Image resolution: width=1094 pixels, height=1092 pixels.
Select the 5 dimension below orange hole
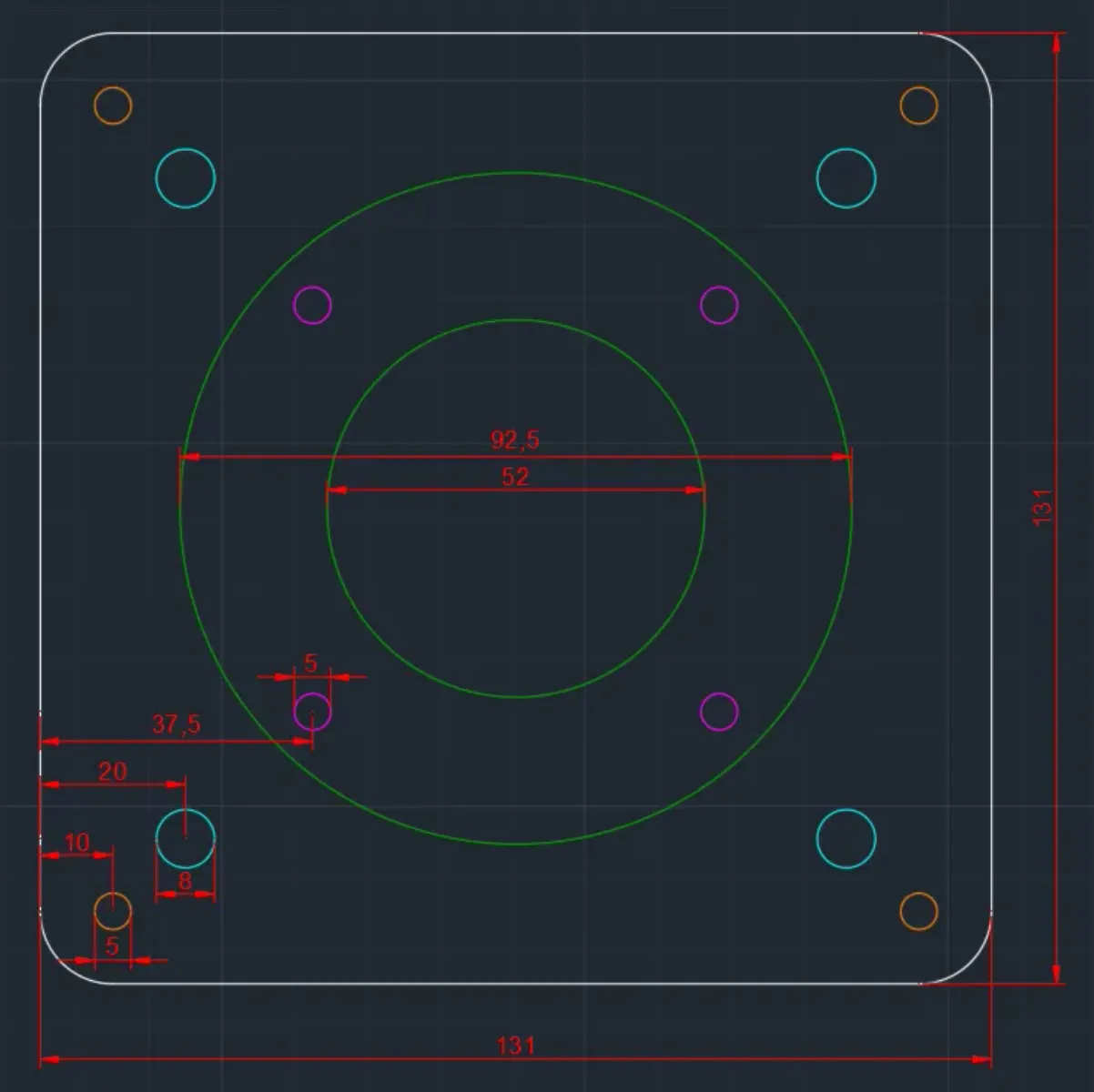point(112,946)
